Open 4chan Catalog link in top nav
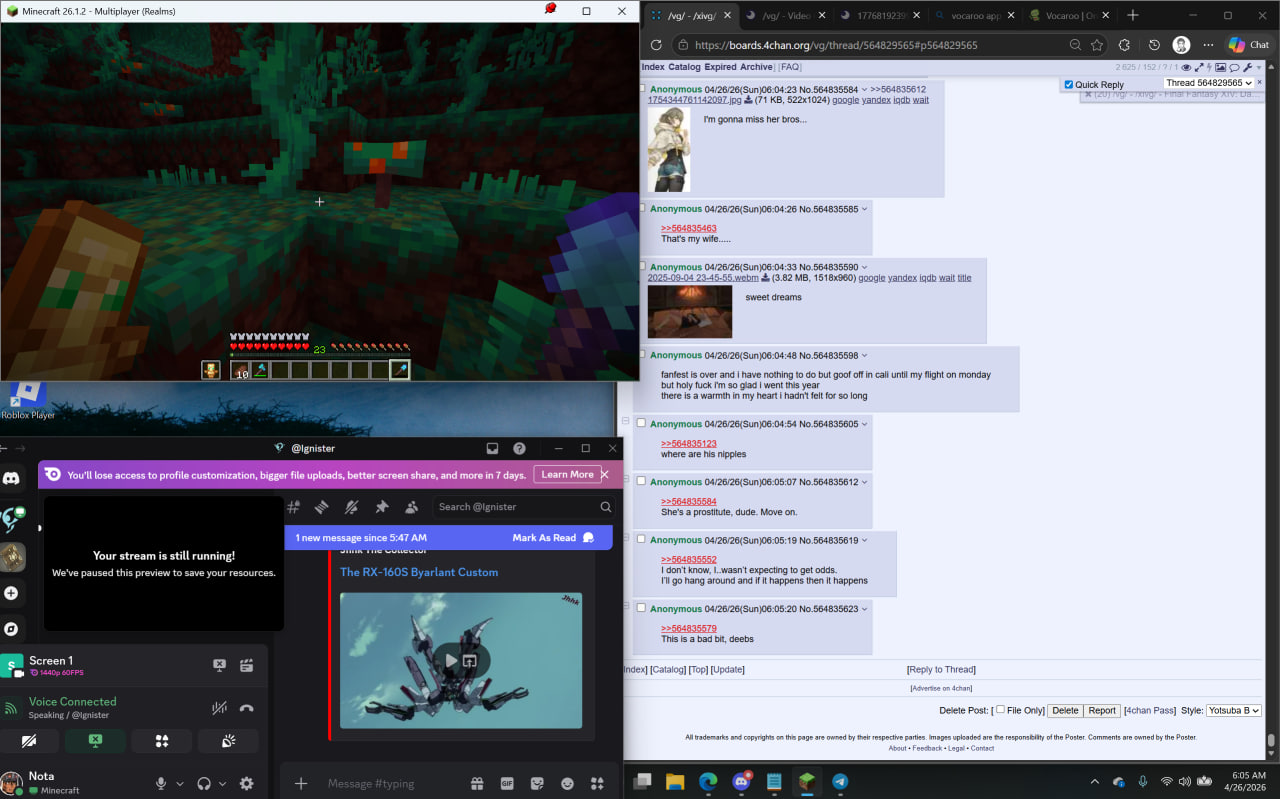The image size is (1280, 799). (x=684, y=67)
